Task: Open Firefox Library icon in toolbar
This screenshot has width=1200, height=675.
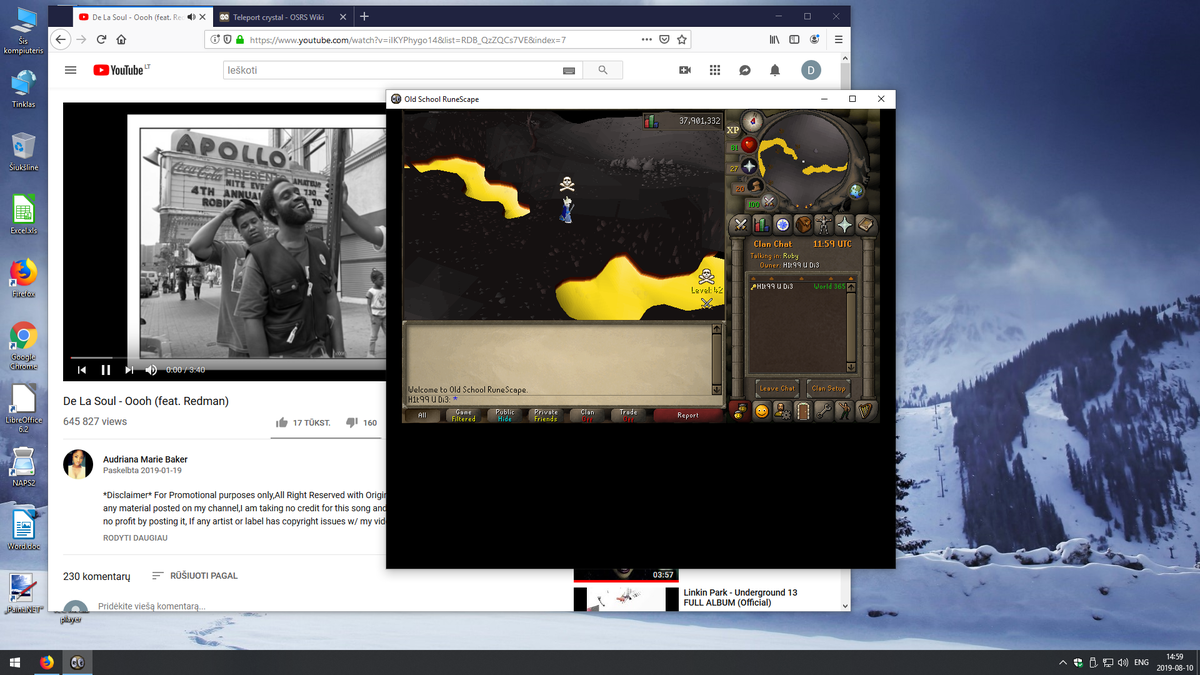Action: (774, 40)
